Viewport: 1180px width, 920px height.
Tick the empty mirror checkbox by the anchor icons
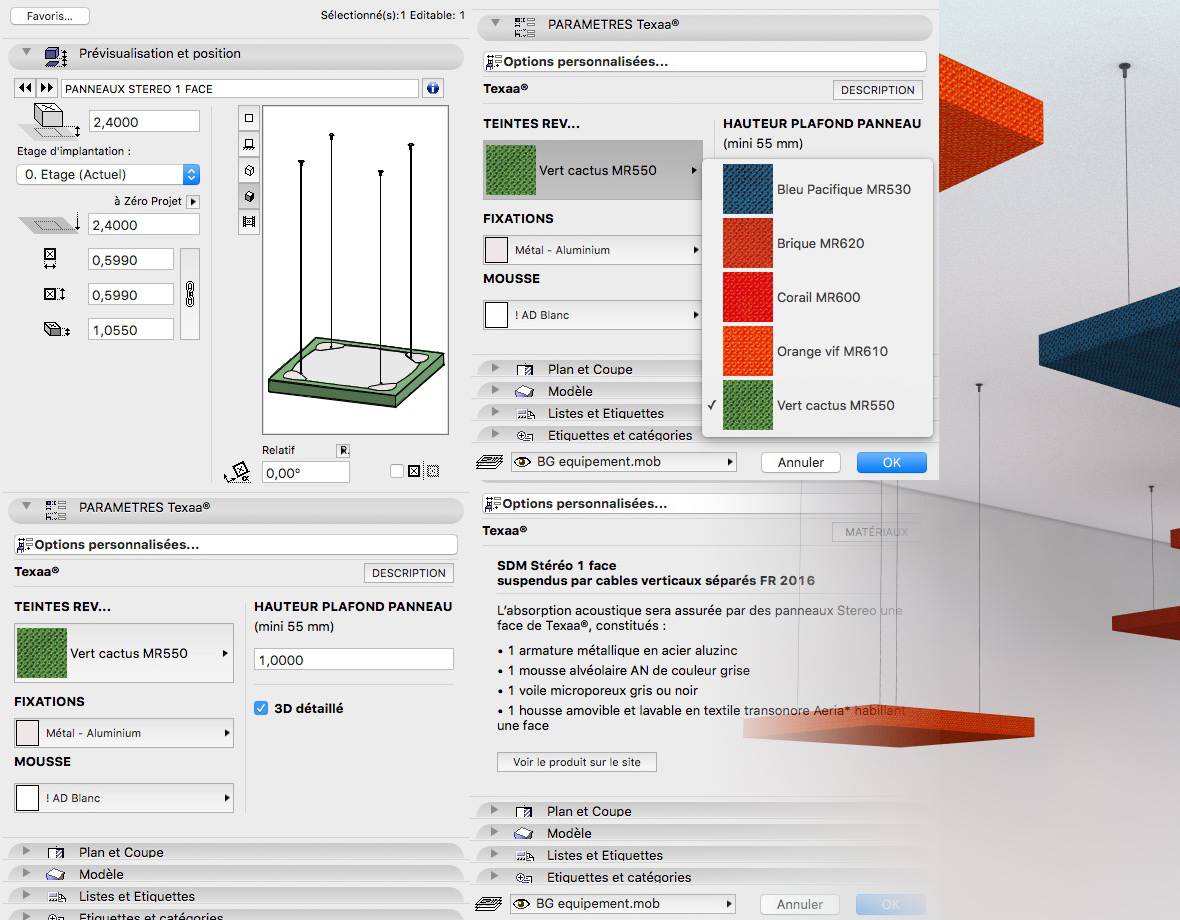[x=397, y=471]
